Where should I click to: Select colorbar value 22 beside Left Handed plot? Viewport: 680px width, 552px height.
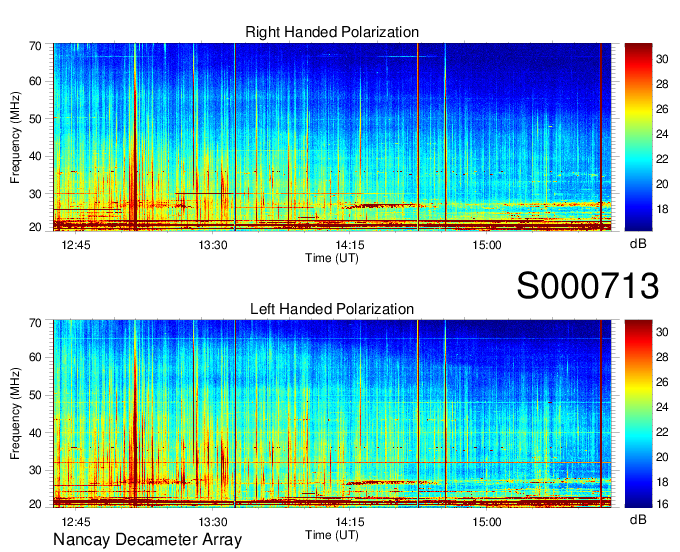662,432
